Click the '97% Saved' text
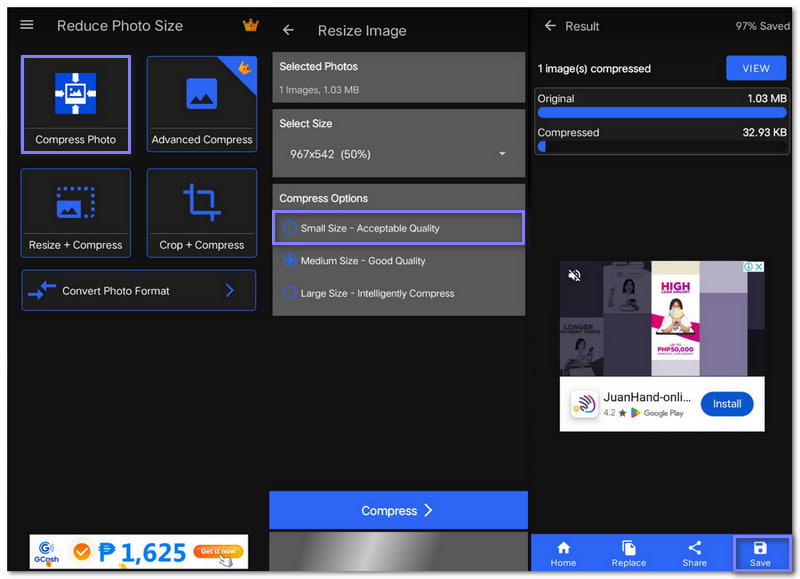The image size is (800, 579). click(762, 26)
